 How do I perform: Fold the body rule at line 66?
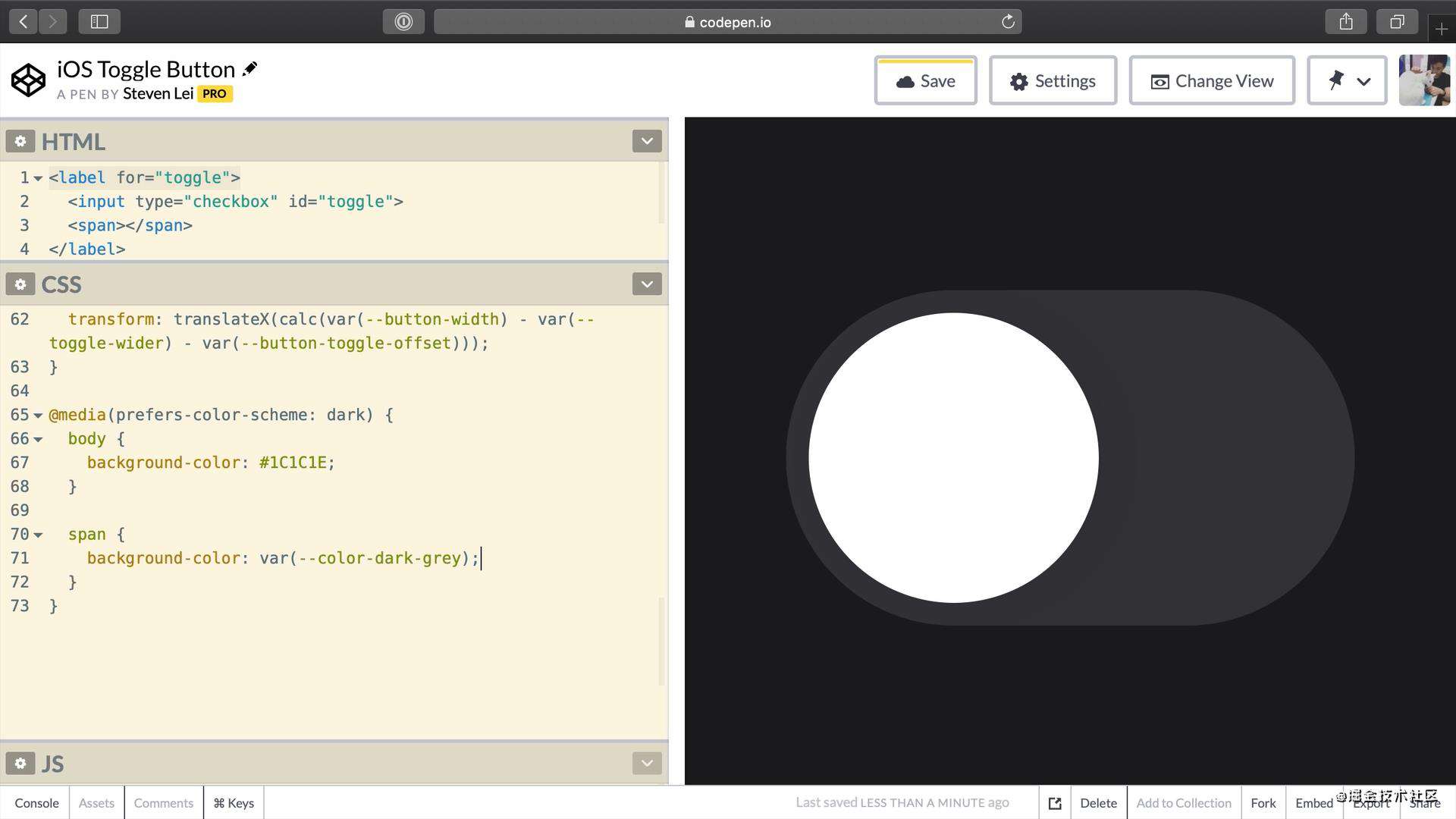coord(38,439)
